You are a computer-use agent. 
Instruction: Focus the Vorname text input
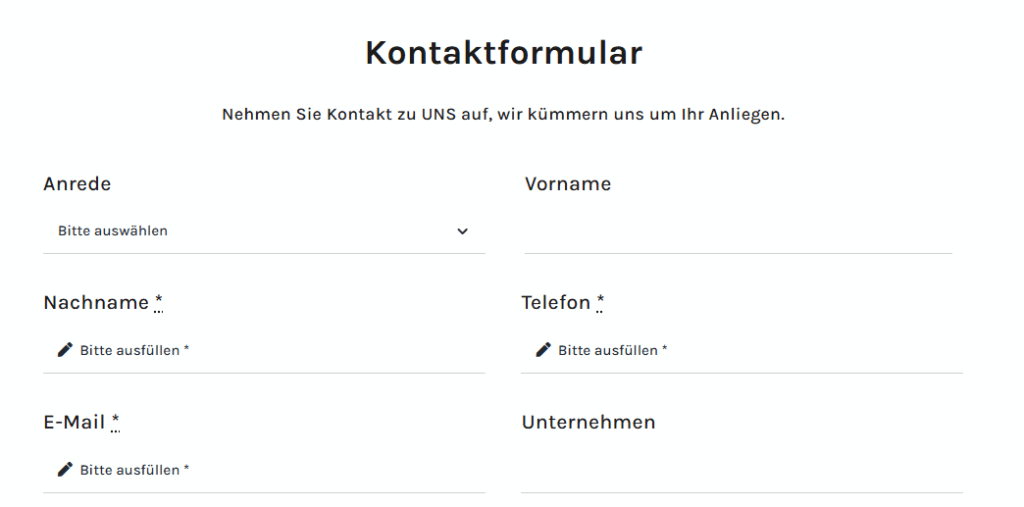coord(738,231)
